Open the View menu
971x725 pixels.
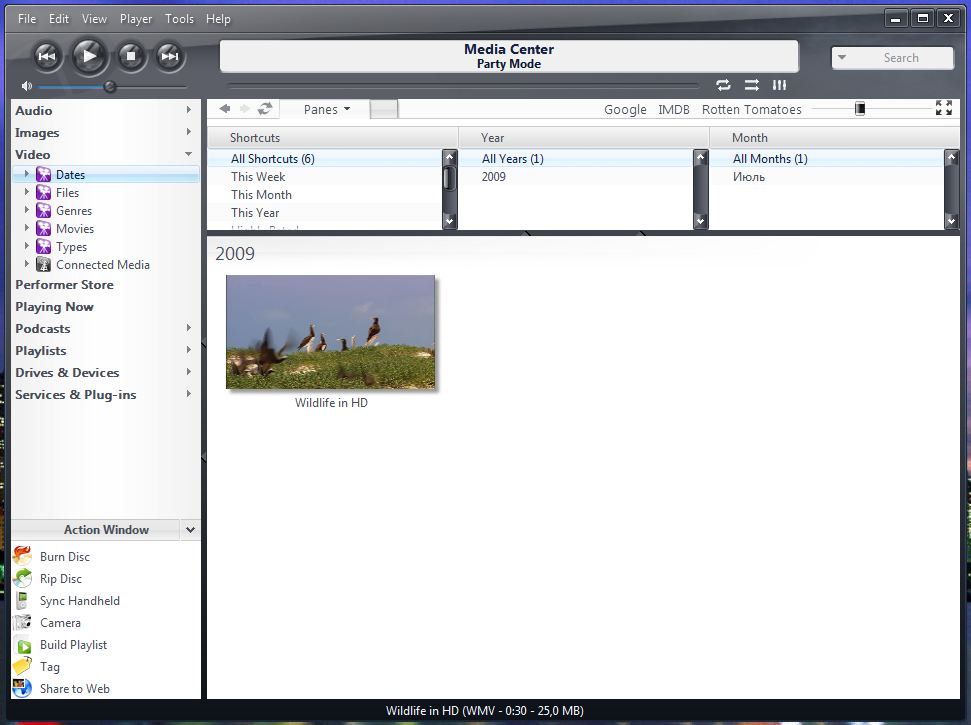[94, 19]
